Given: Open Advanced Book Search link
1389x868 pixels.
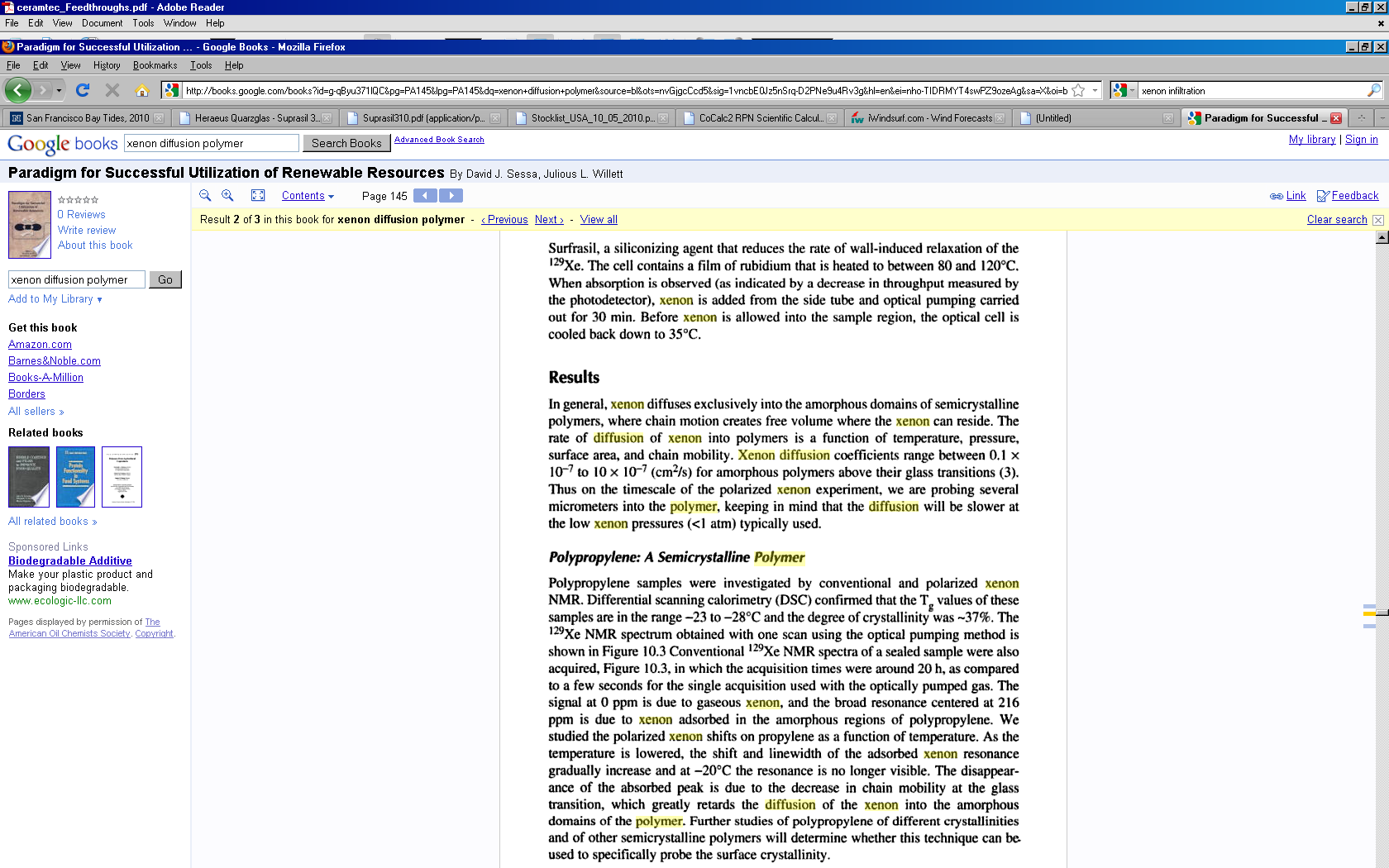Looking at the screenshot, I should (439, 140).
